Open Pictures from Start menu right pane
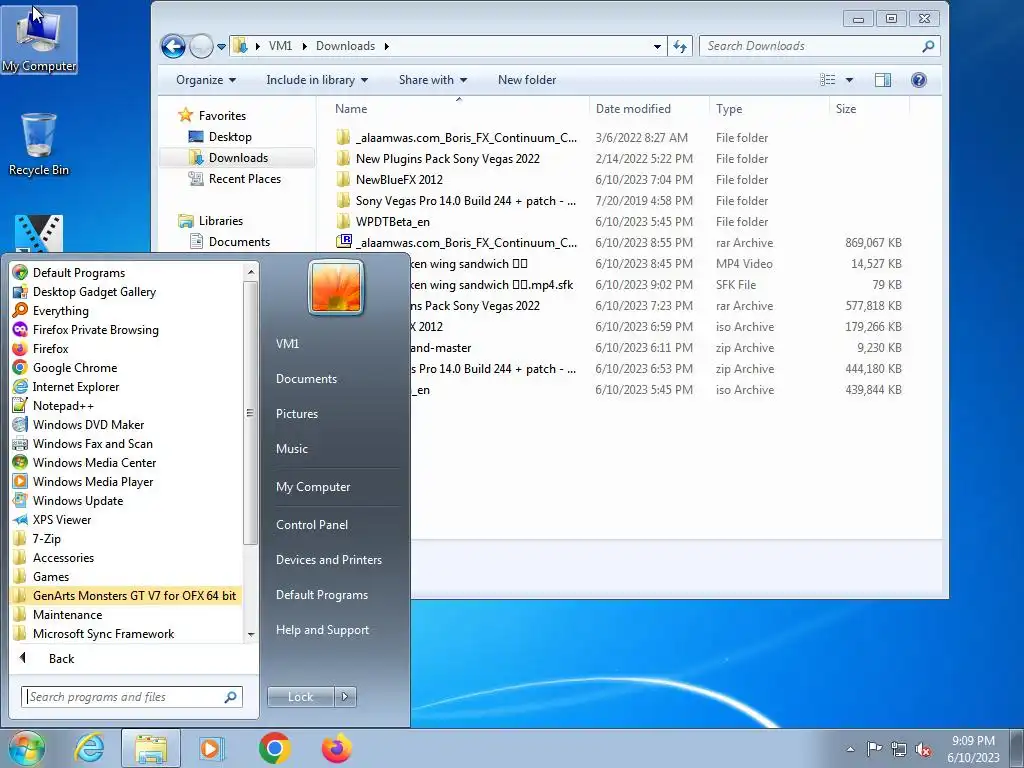This screenshot has height=768, width=1024. coord(296,413)
